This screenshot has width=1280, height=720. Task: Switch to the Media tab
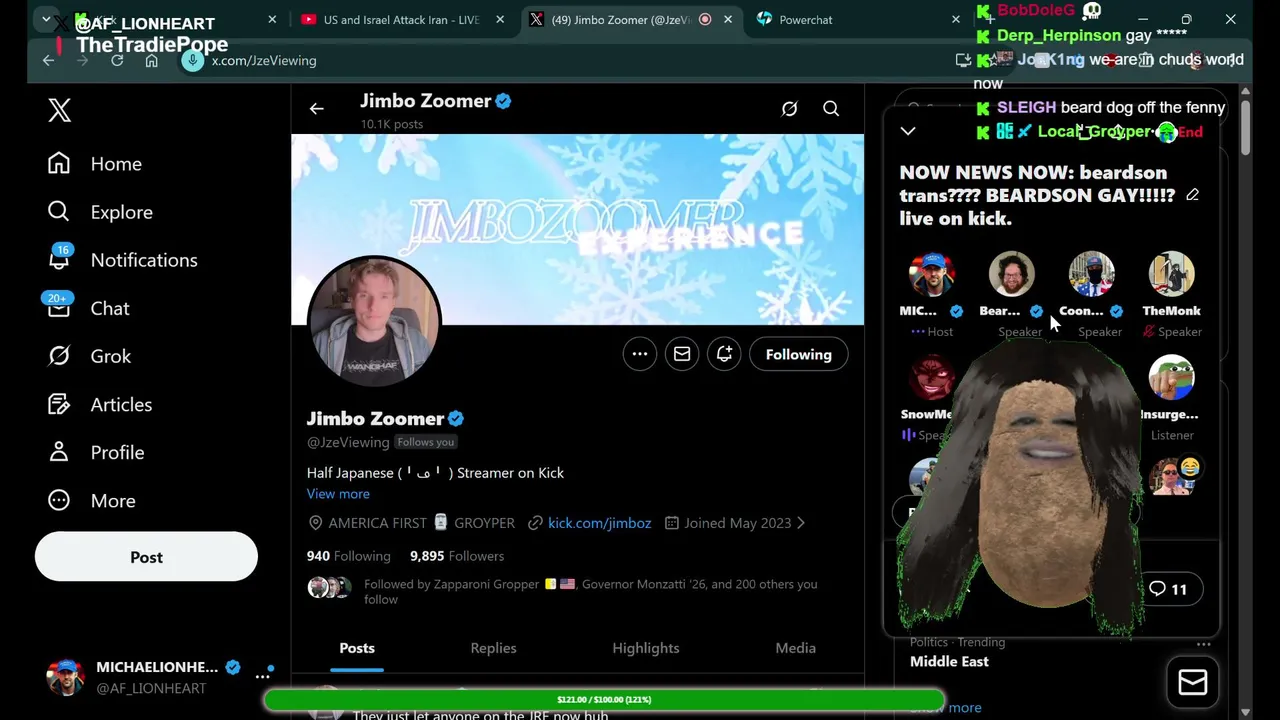[795, 648]
